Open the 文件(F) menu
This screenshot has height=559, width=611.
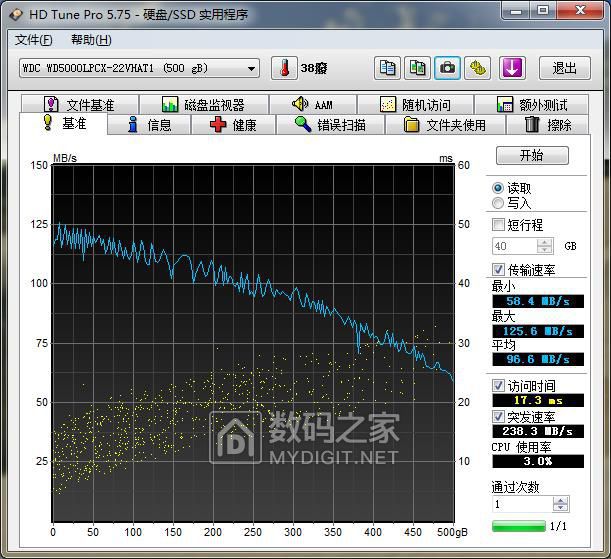pyautogui.click(x=34, y=40)
